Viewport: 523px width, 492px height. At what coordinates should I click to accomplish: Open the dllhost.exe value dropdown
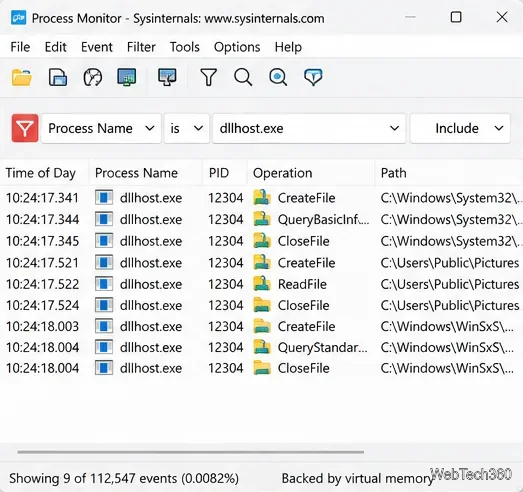(309, 128)
